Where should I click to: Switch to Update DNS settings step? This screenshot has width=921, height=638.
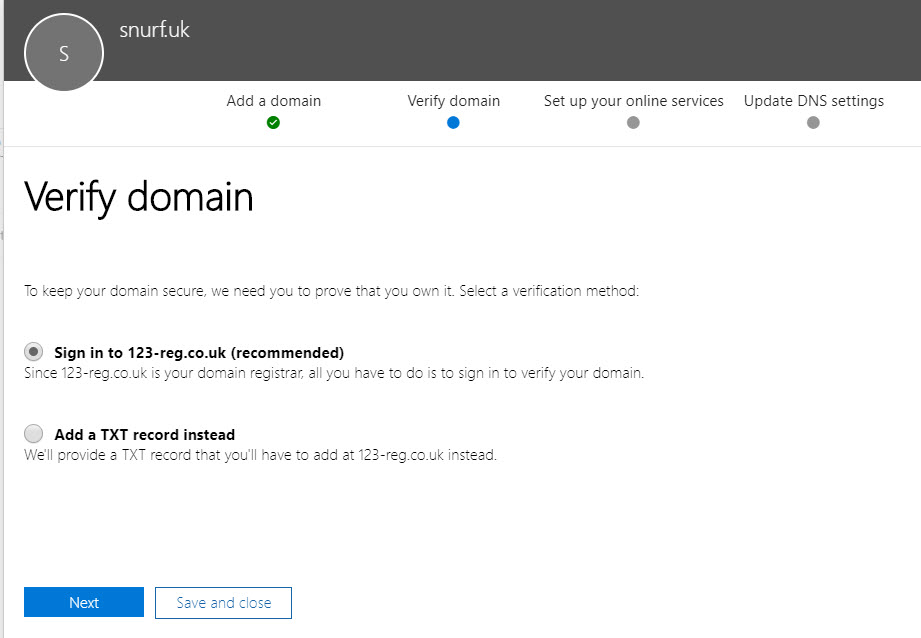tap(813, 101)
